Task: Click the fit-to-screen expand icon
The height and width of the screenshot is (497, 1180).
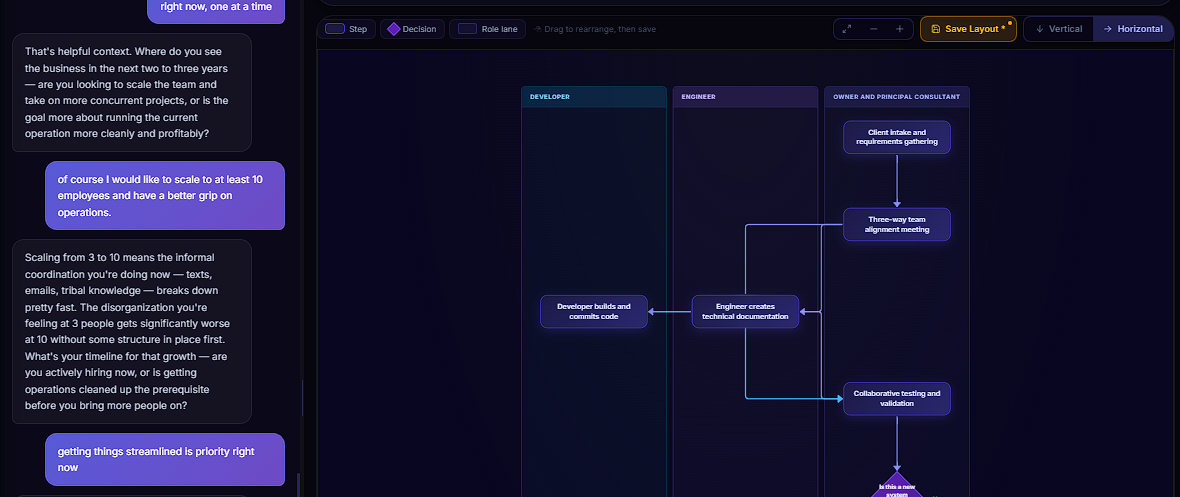Action: (x=847, y=29)
